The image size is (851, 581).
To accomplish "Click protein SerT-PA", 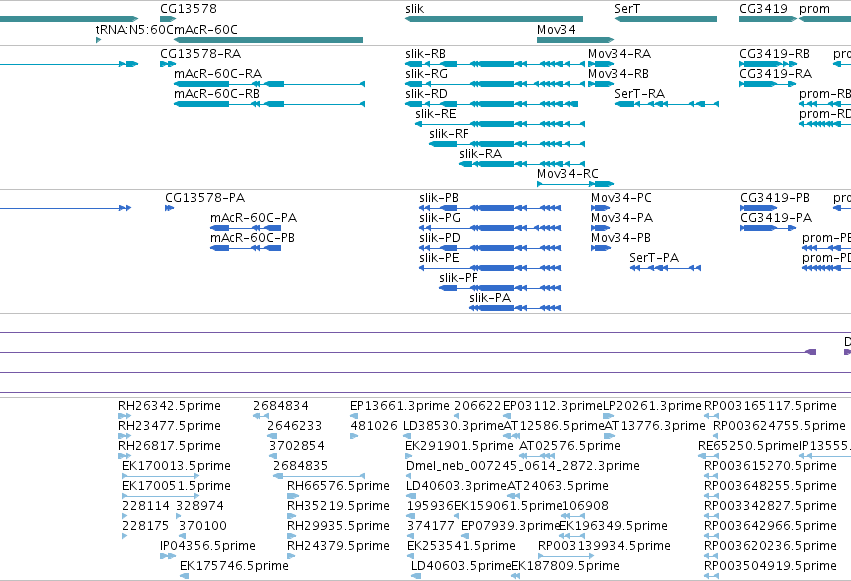I will click(665, 268).
